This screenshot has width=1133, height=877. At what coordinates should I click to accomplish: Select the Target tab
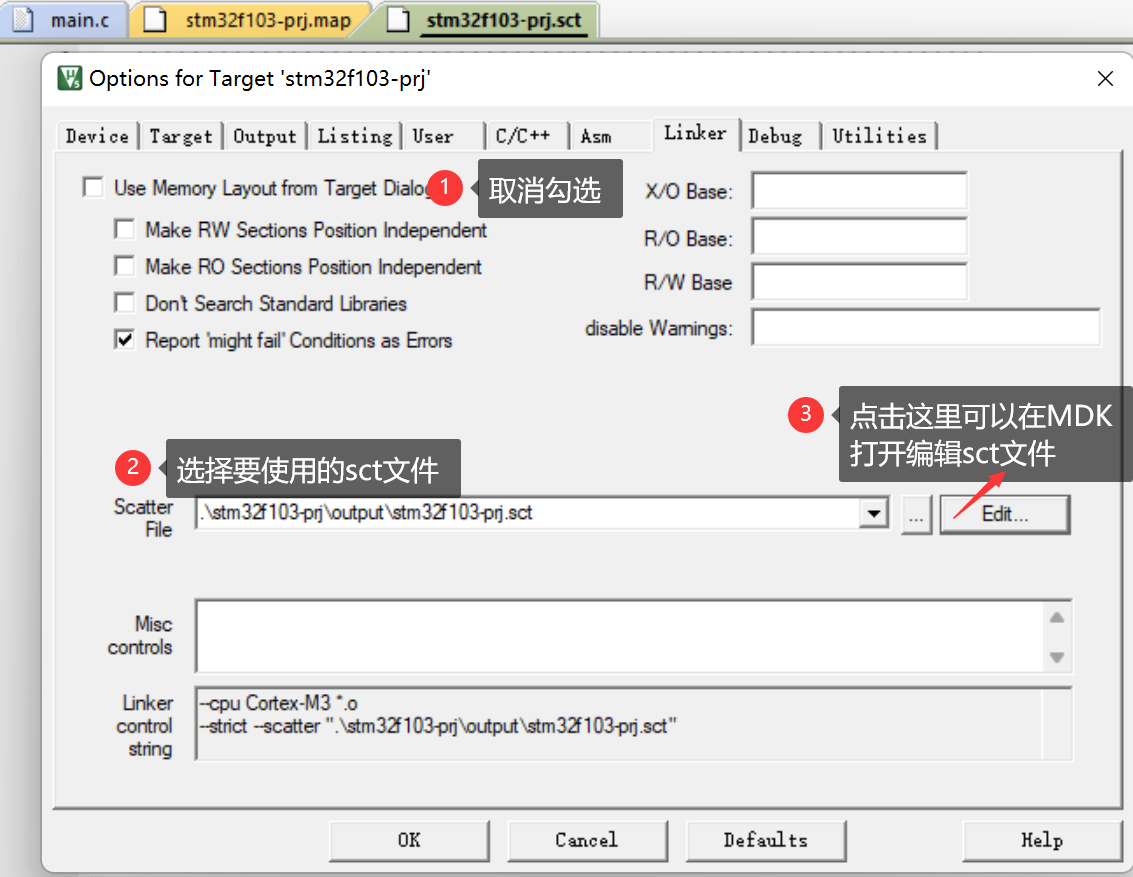[x=180, y=136]
